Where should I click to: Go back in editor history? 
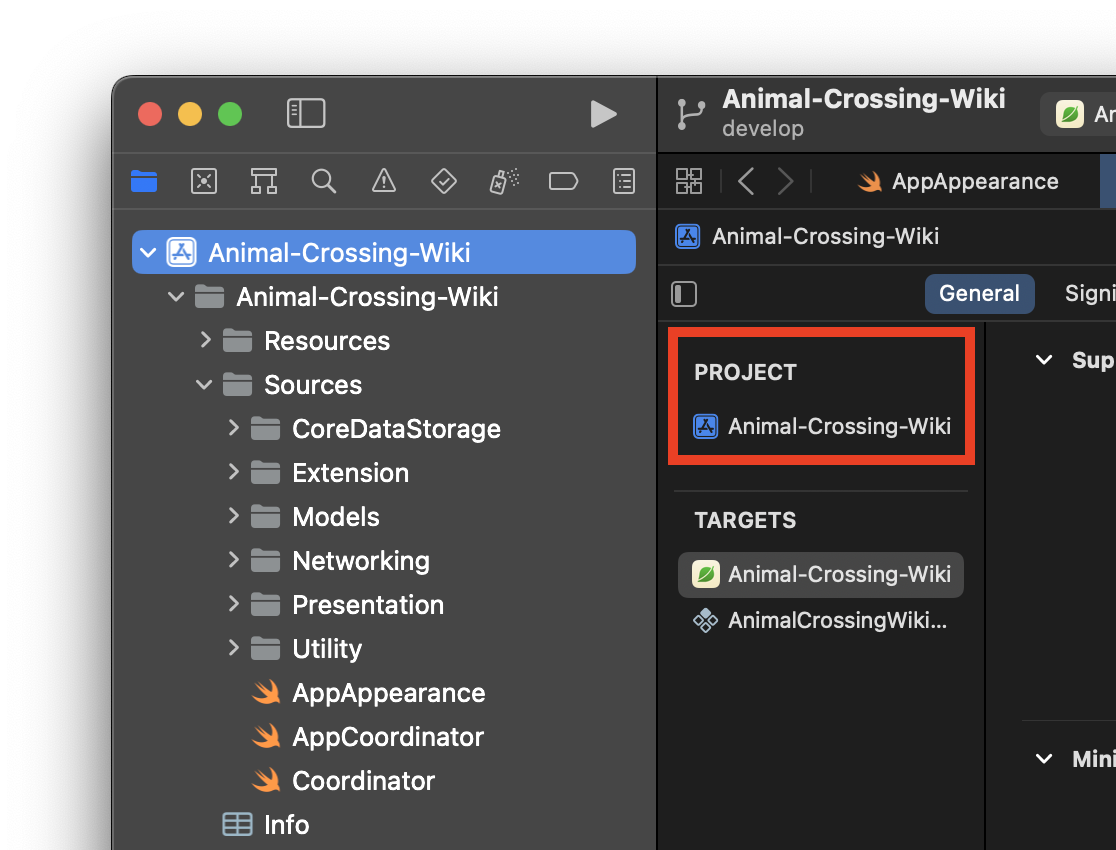click(745, 181)
